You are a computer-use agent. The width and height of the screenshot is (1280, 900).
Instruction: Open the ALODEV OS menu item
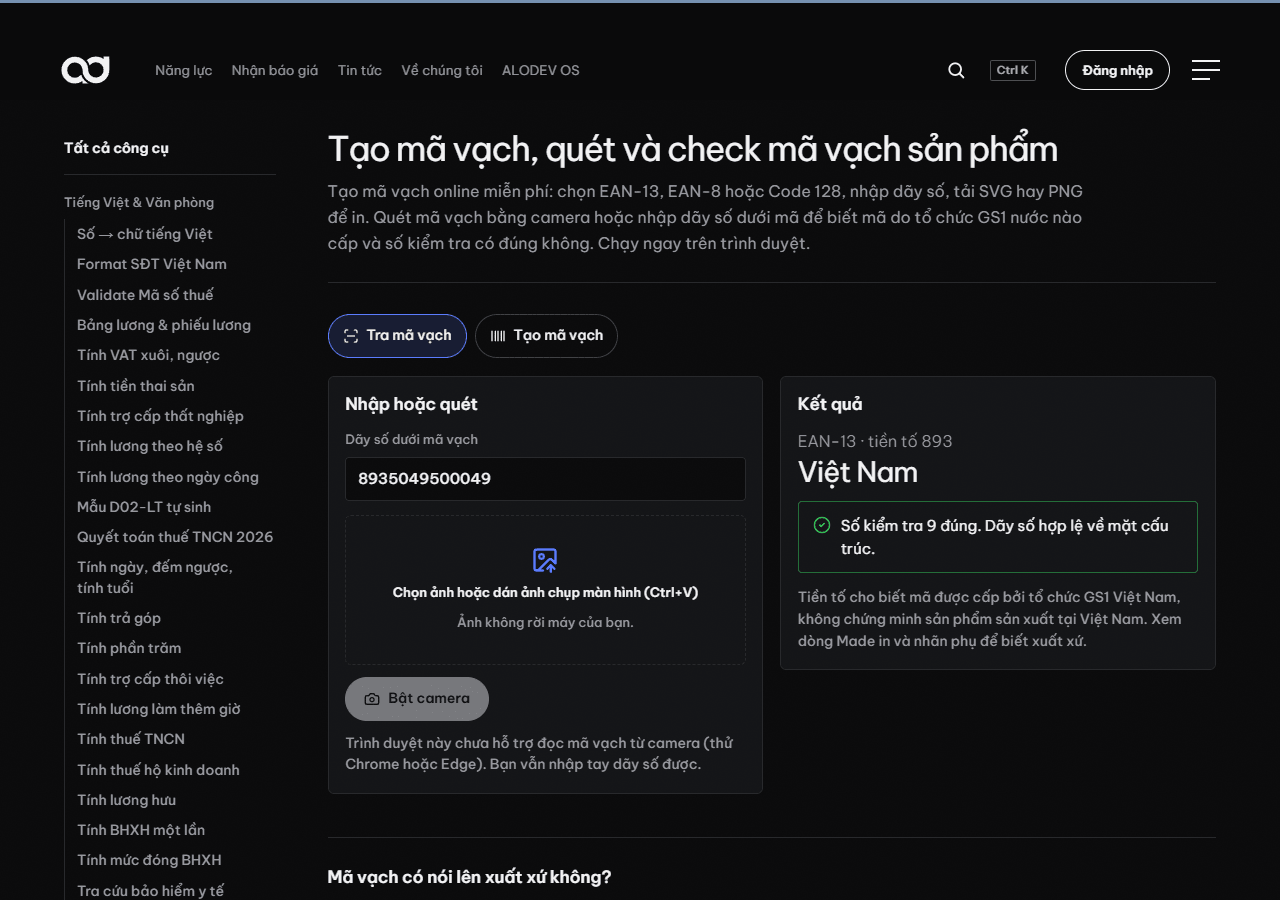coord(541,70)
